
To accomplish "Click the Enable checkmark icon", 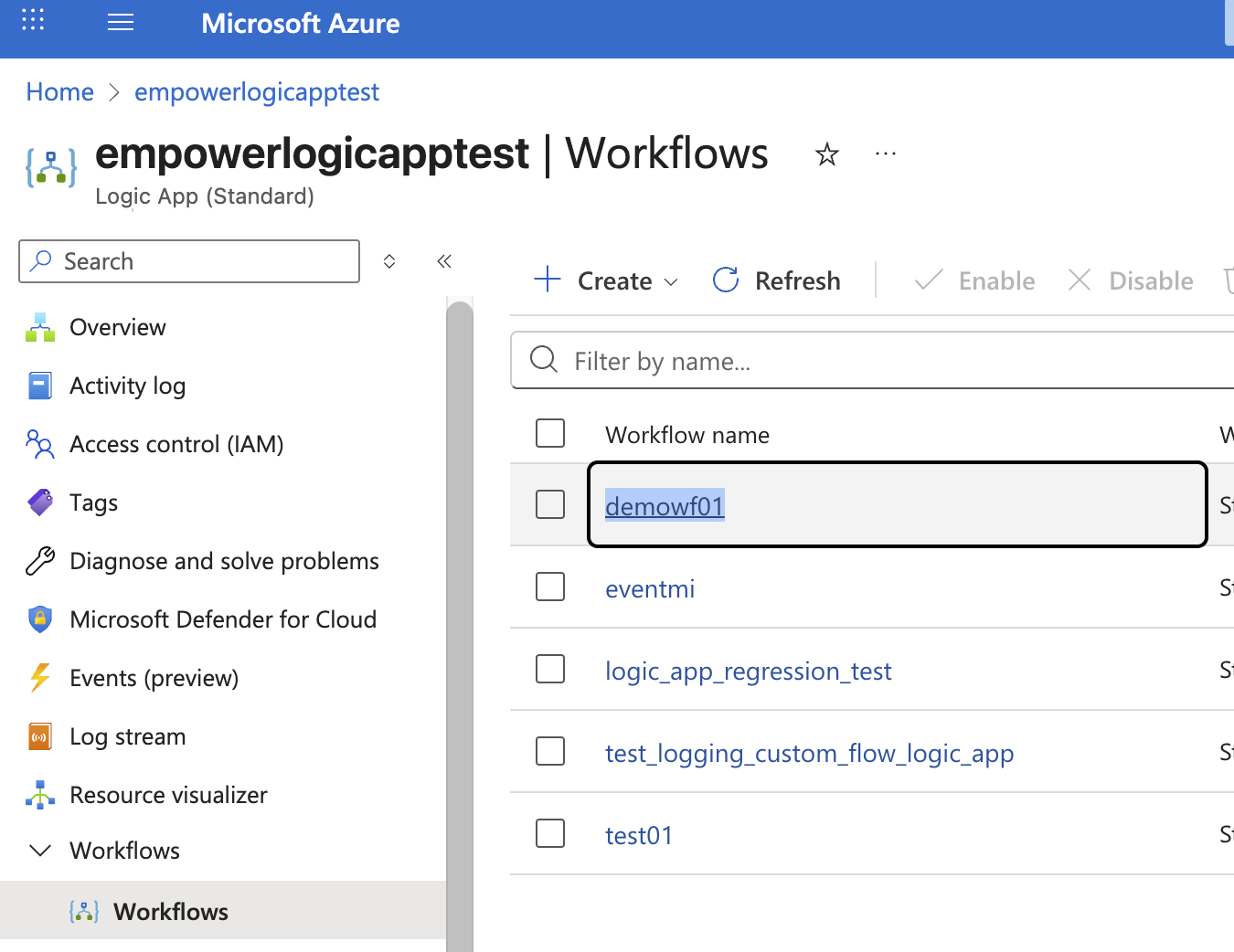I will pyautogui.click(x=928, y=280).
